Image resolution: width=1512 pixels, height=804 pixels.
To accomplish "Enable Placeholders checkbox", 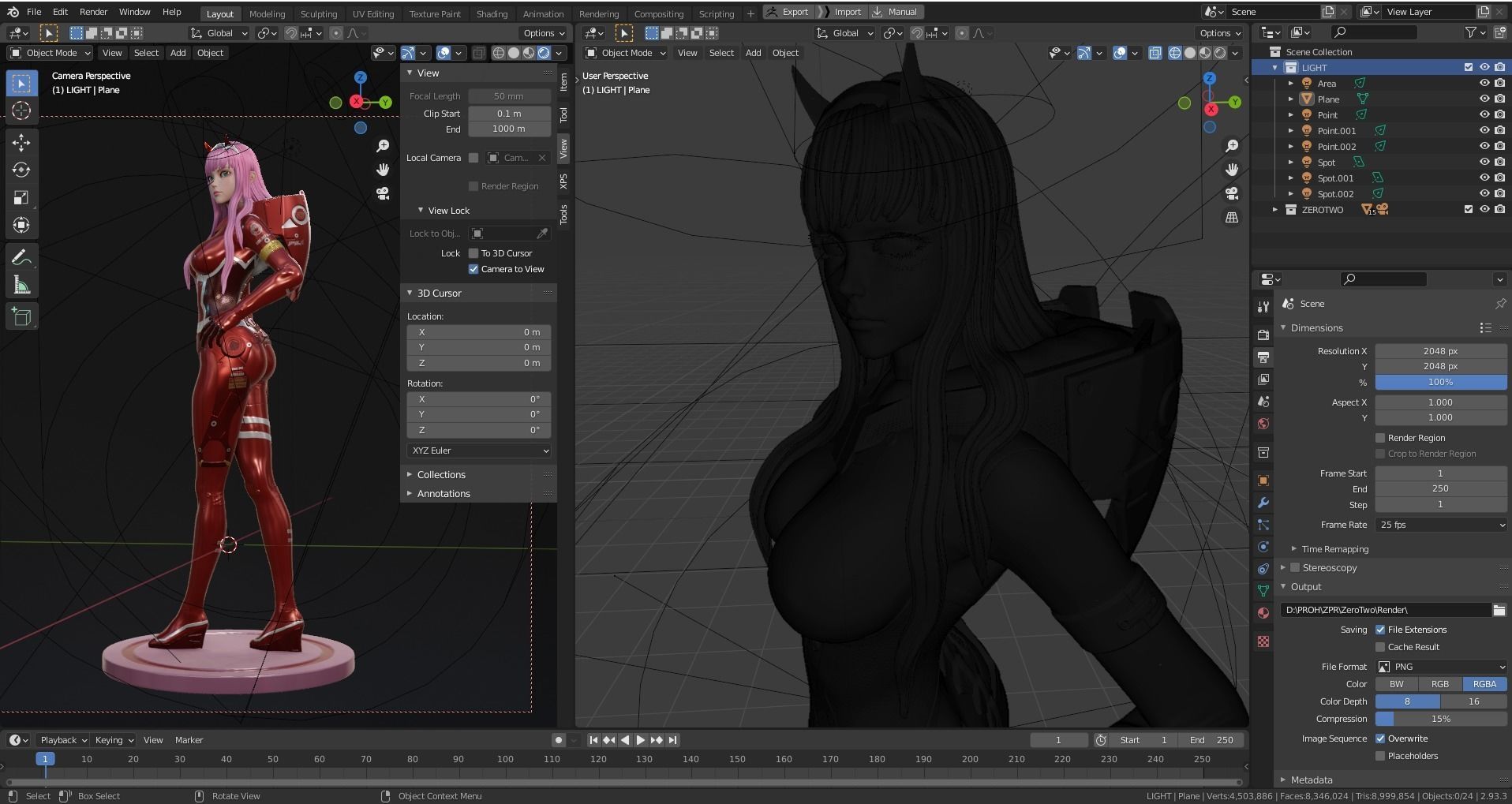I will click(x=1380, y=756).
